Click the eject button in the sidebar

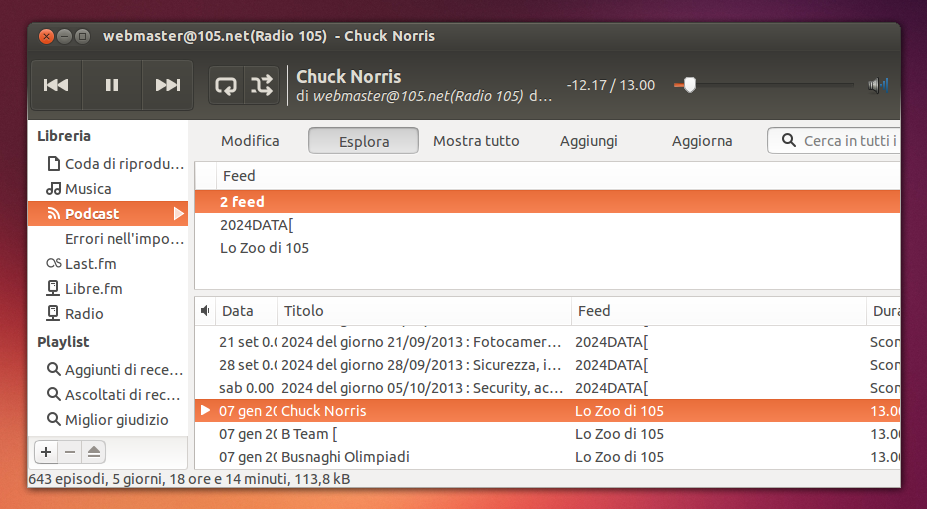point(93,452)
